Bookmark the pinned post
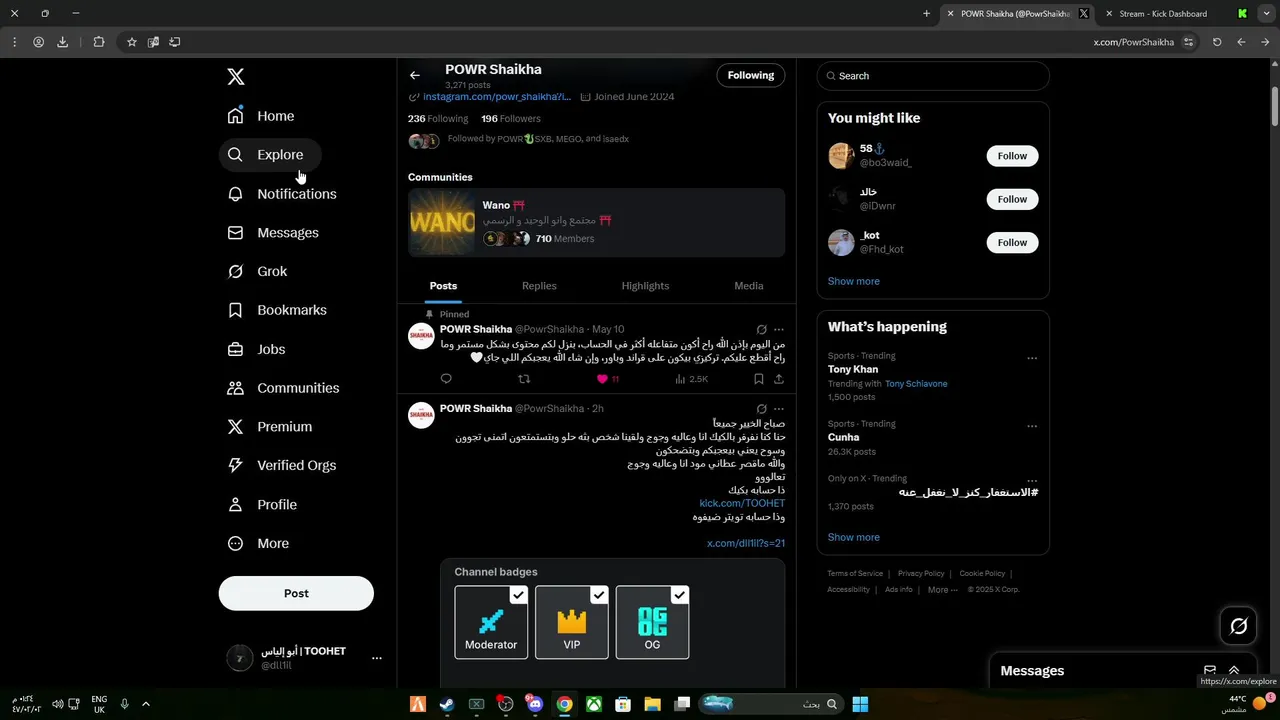 (759, 379)
